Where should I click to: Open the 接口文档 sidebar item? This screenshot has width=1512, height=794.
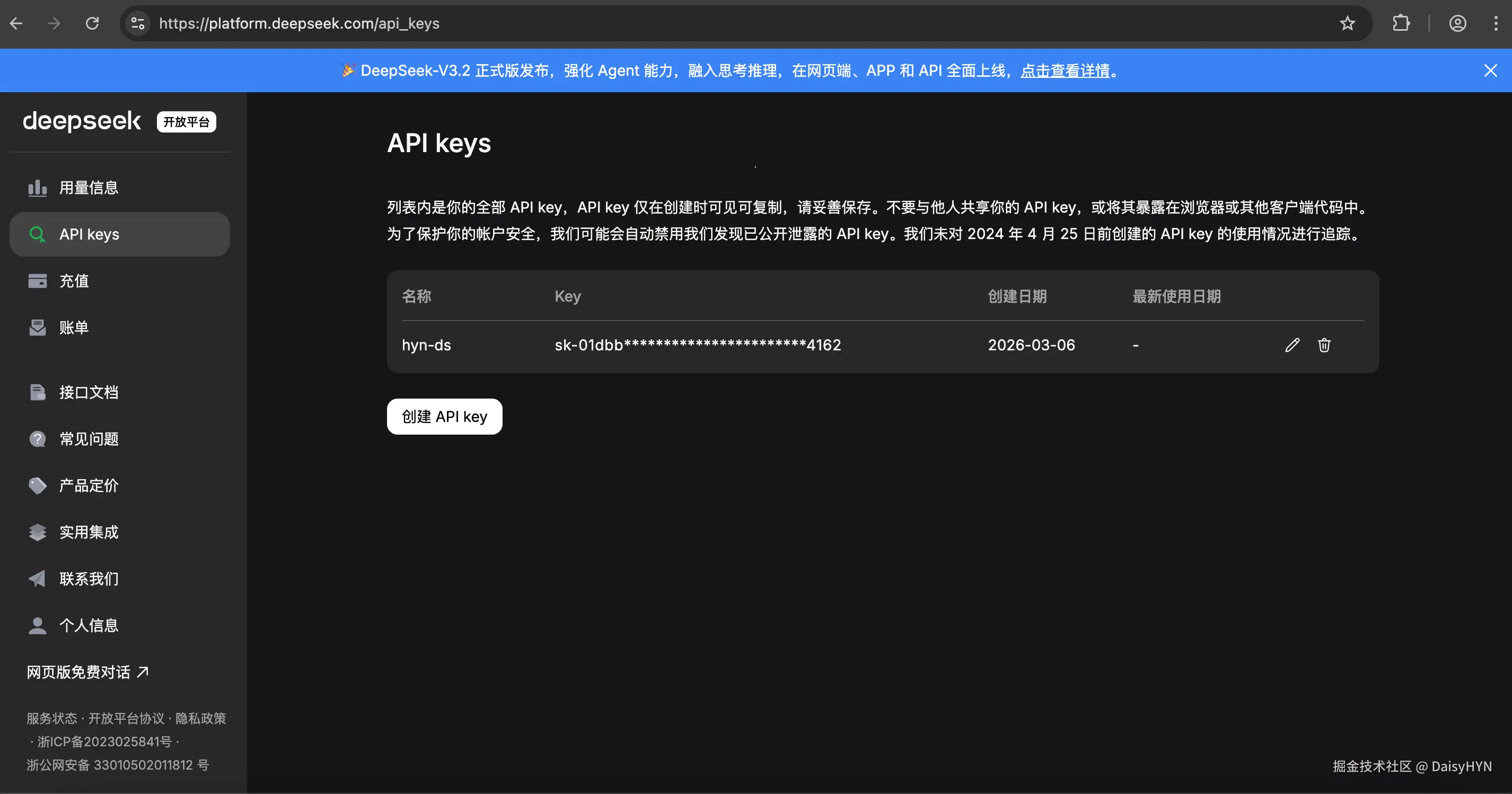(x=89, y=392)
